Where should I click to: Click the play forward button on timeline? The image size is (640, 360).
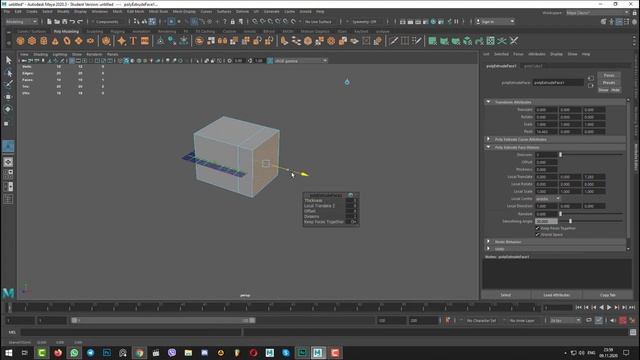click(x=609, y=307)
